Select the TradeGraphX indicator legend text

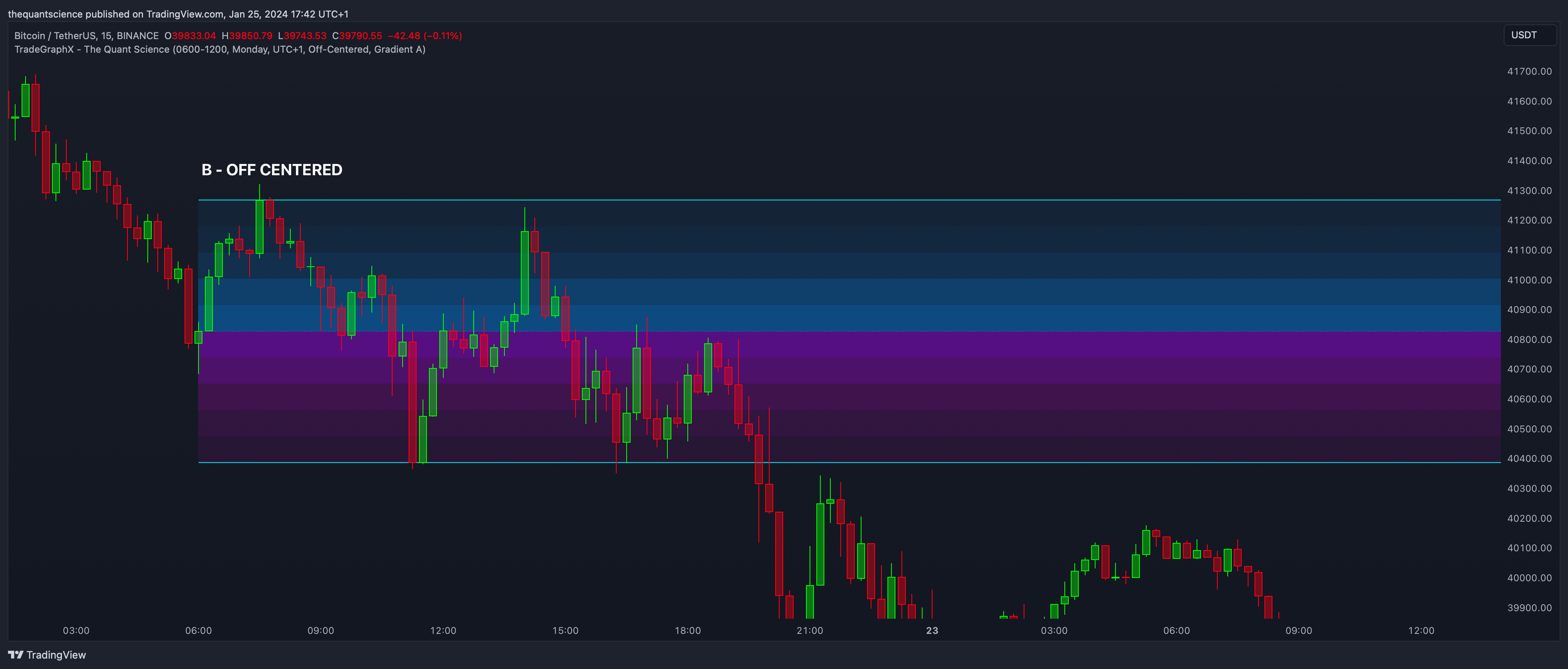point(219,49)
